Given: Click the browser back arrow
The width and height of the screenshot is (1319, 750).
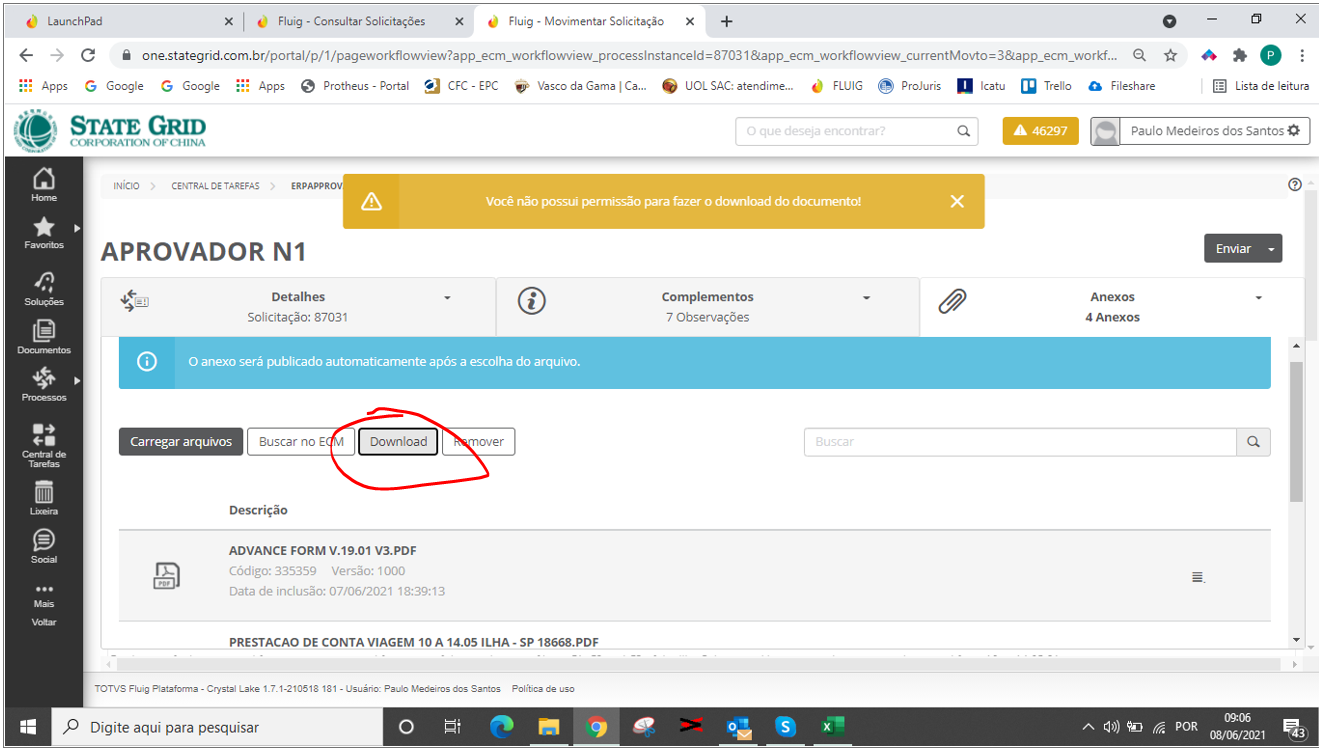Looking at the screenshot, I should pyautogui.click(x=25, y=56).
